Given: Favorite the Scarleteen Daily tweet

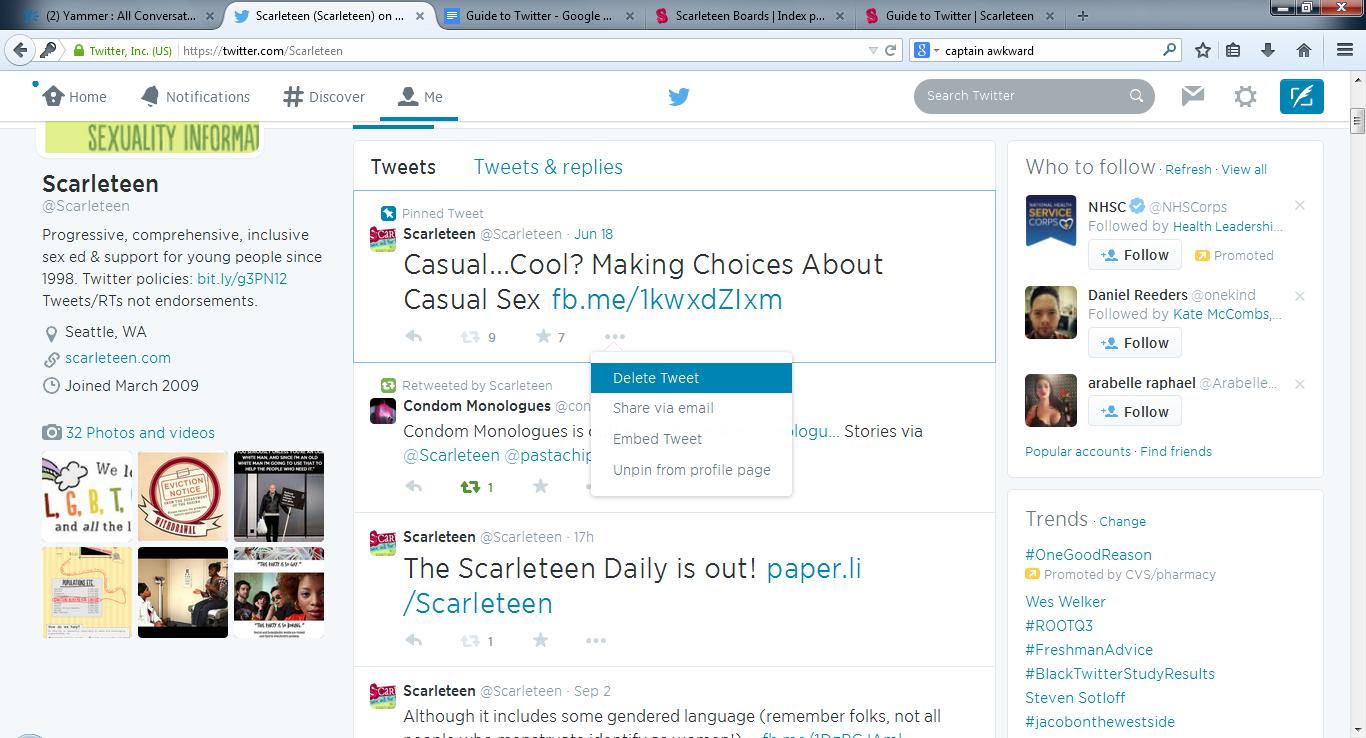Looking at the screenshot, I should pyautogui.click(x=541, y=641).
